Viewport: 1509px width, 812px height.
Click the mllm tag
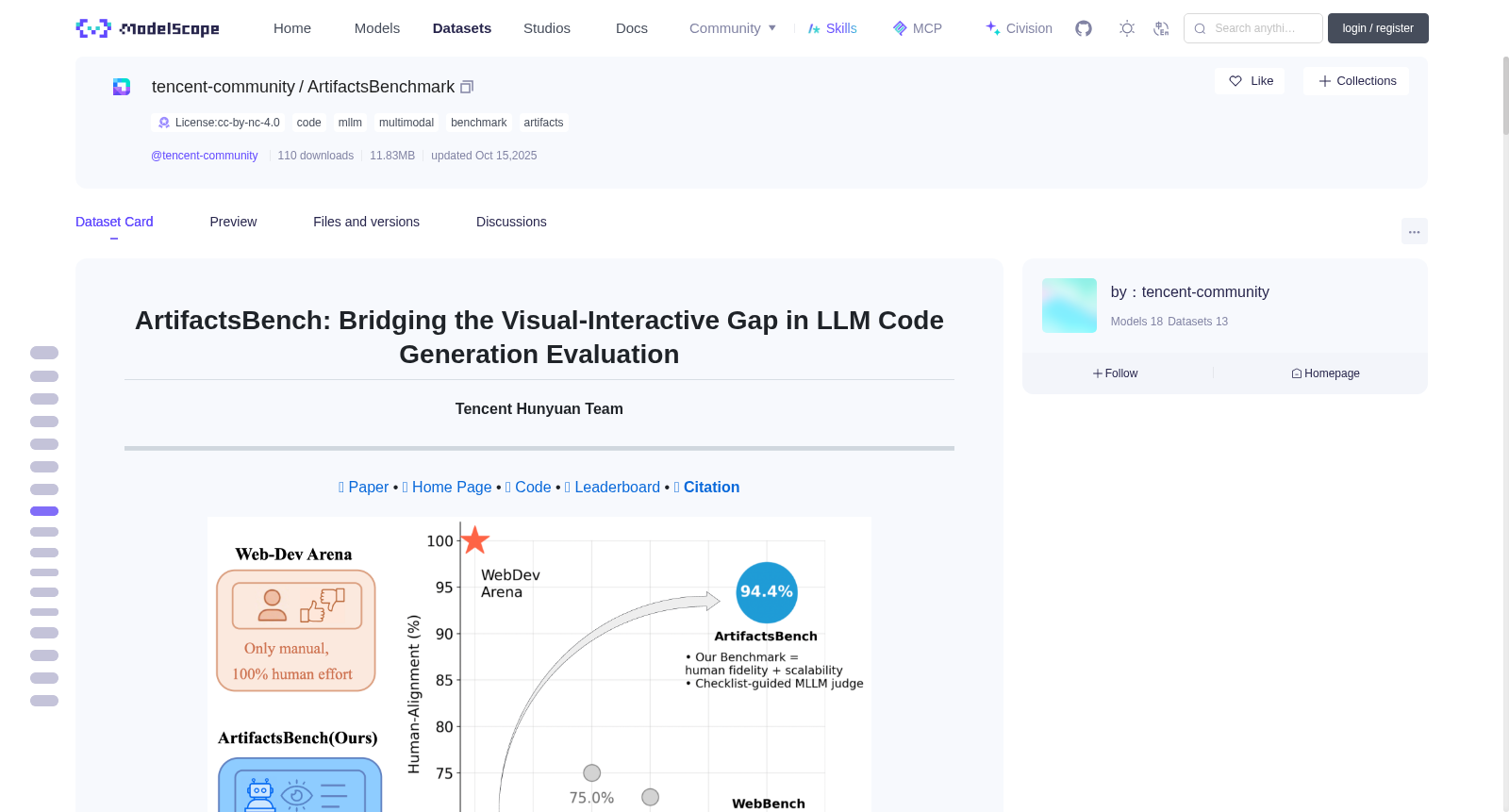pyautogui.click(x=350, y=123)
